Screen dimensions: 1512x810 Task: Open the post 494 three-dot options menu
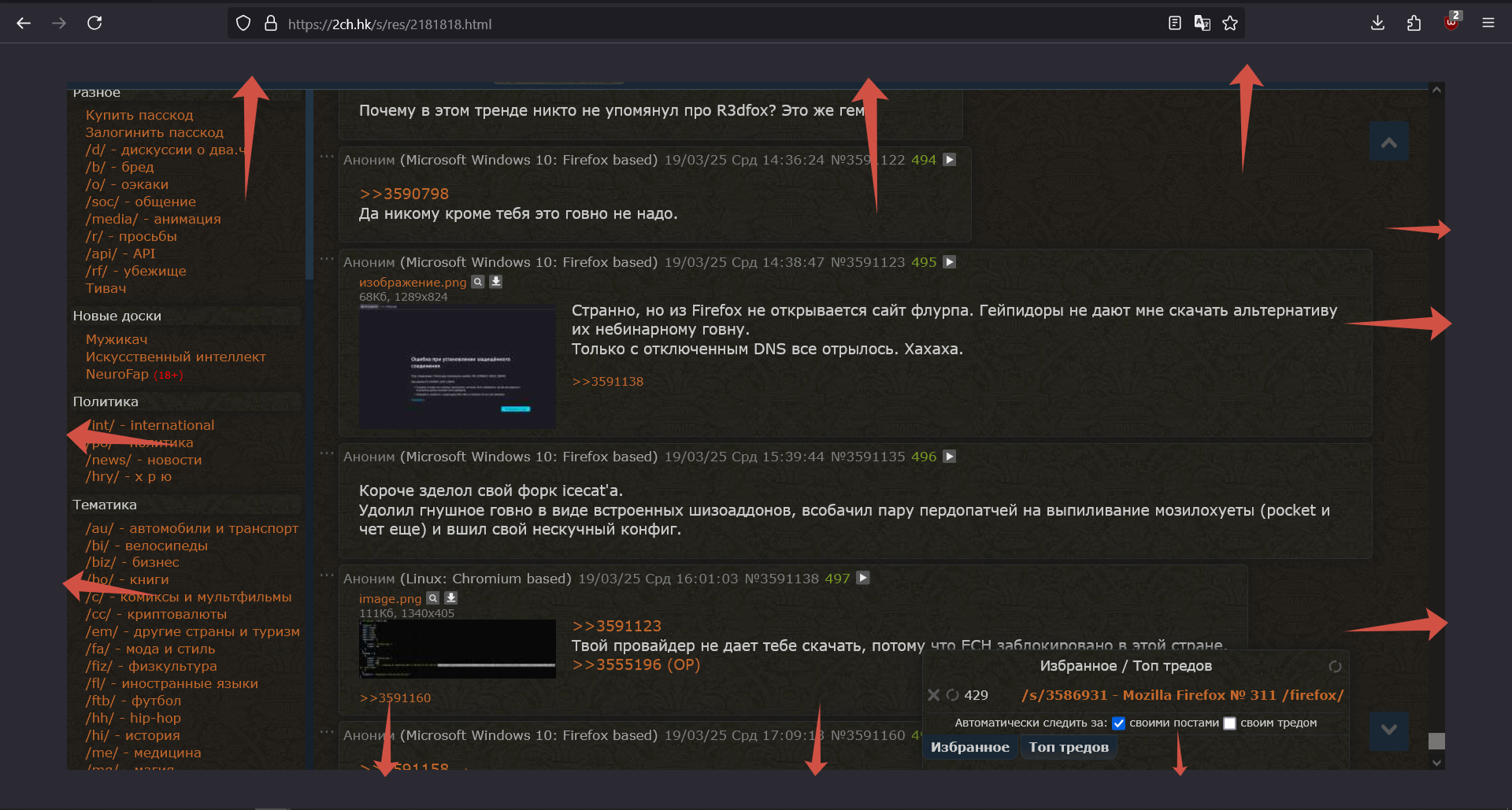click(x=327, y=157)
